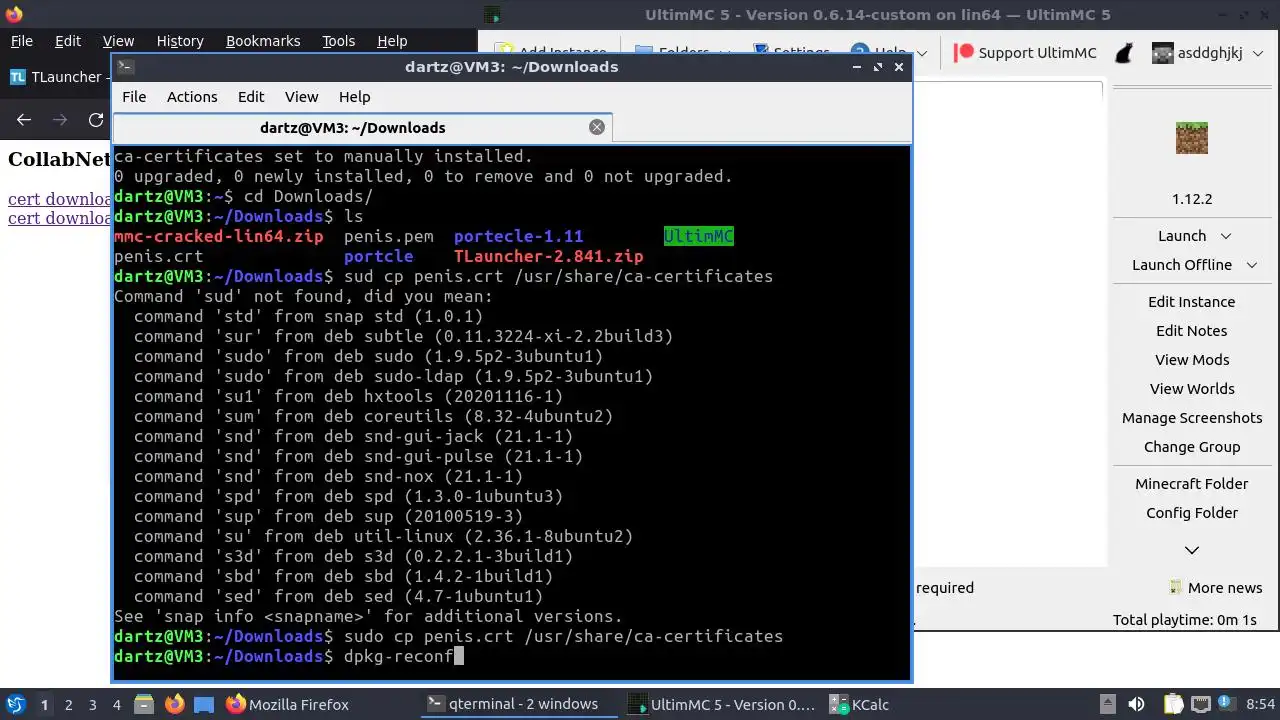Click Edit Notes in UltimMC

click(1192, 331)
